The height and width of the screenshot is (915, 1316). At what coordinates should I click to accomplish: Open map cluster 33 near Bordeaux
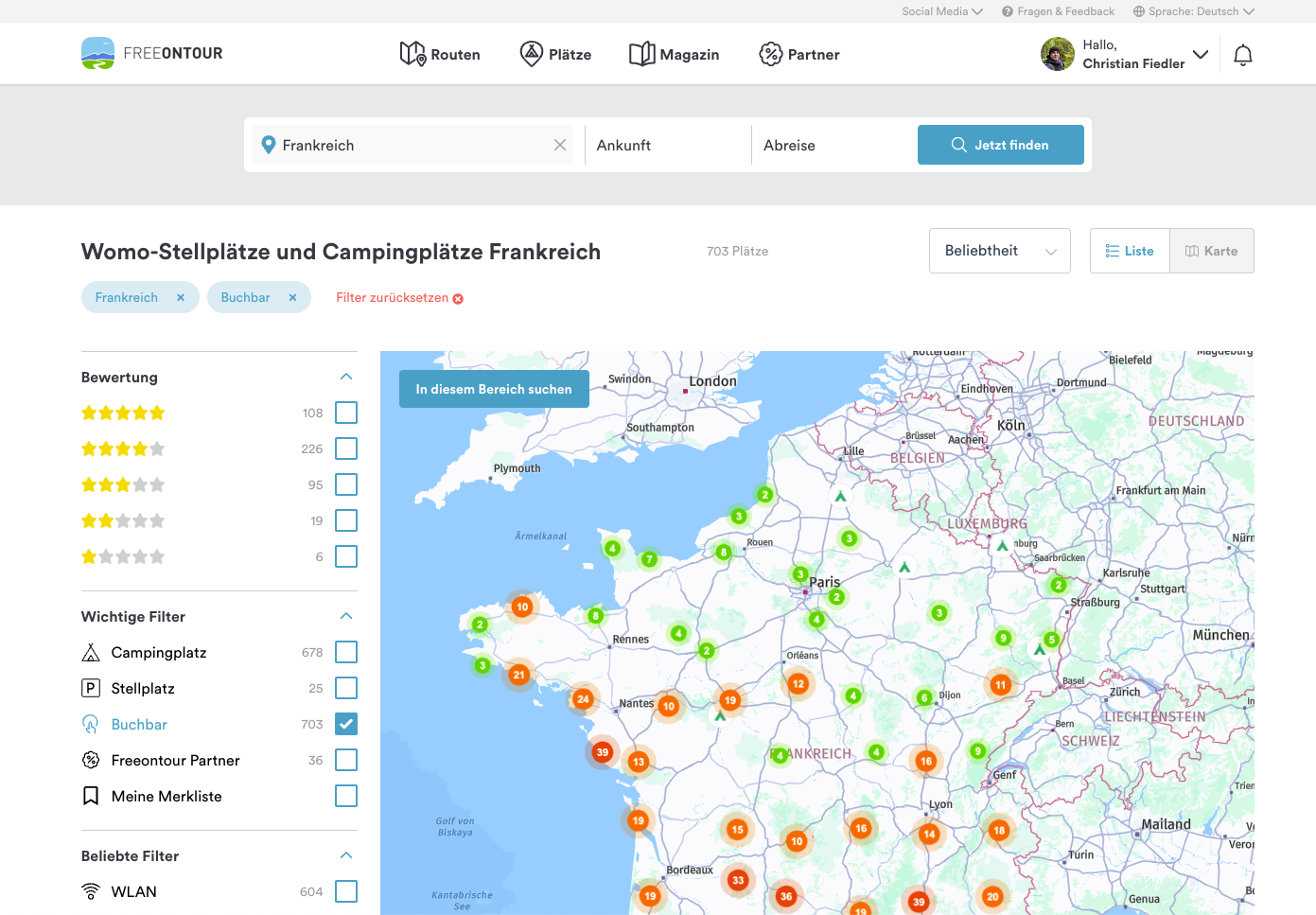click(738, 880)
